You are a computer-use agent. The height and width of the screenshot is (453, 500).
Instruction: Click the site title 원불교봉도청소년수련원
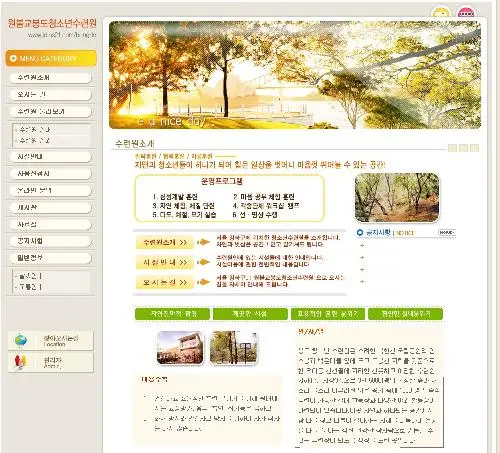[52, 23]
